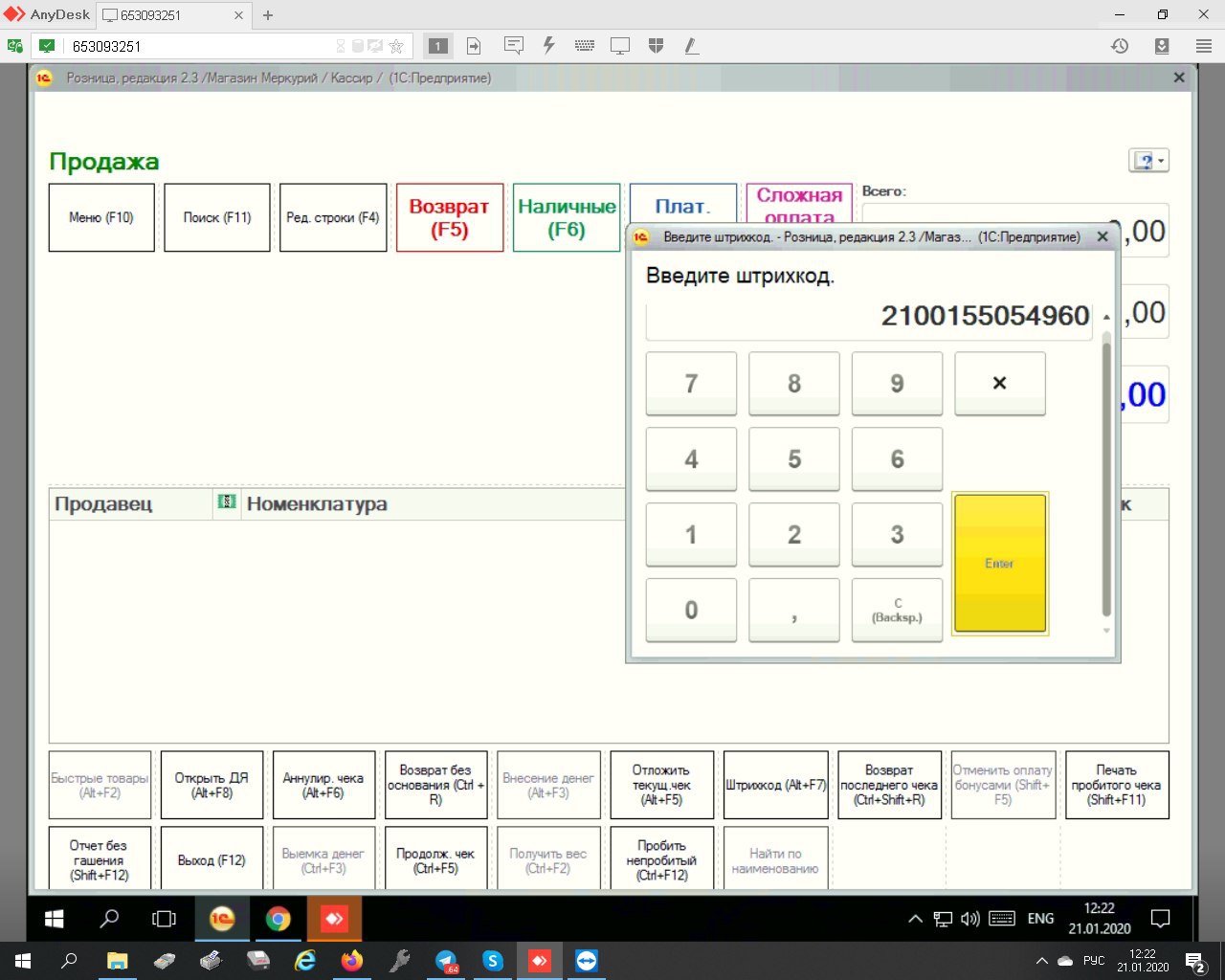Click digit 7 on barcode keypad

pyautogui.click(x=691, y=383)
